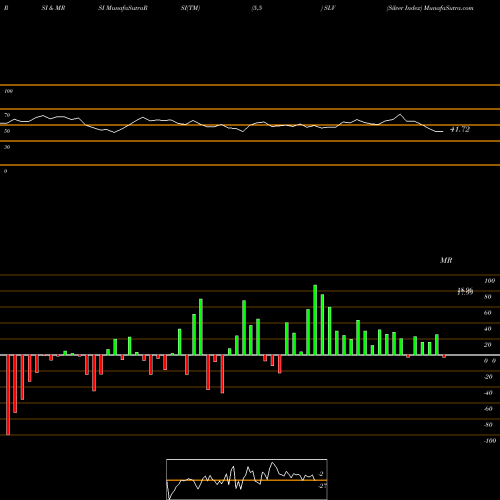Click the '(Silver Index) MunafaSutra.com' title text

(430, 8)
